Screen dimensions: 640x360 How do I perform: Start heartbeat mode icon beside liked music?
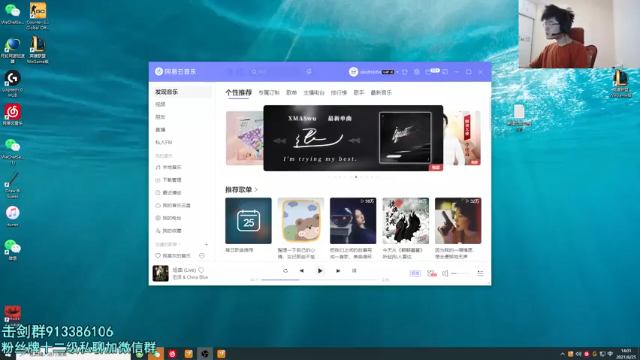[202, 256]
